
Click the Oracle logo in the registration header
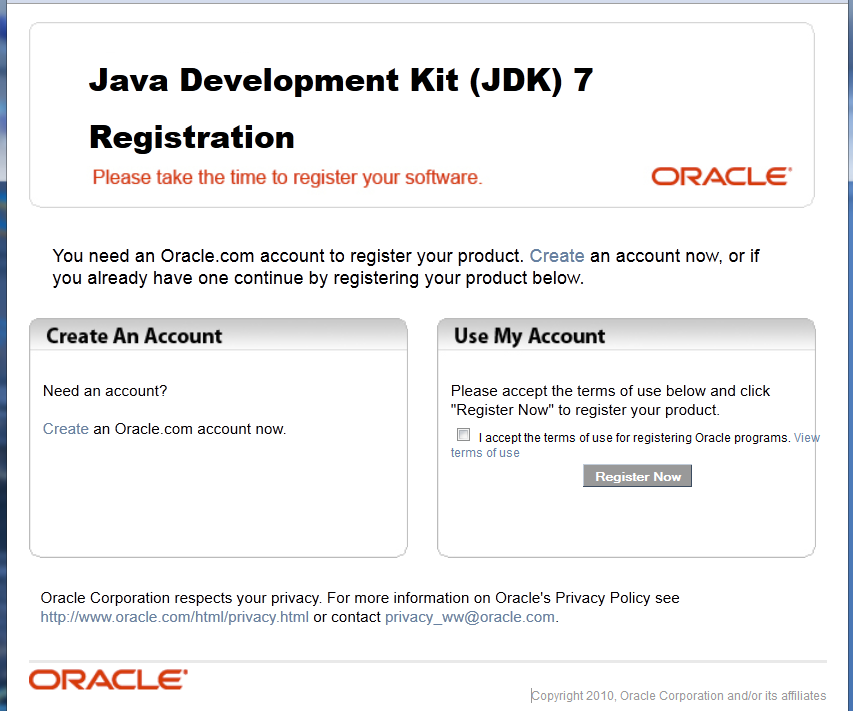tap(719, 176)
